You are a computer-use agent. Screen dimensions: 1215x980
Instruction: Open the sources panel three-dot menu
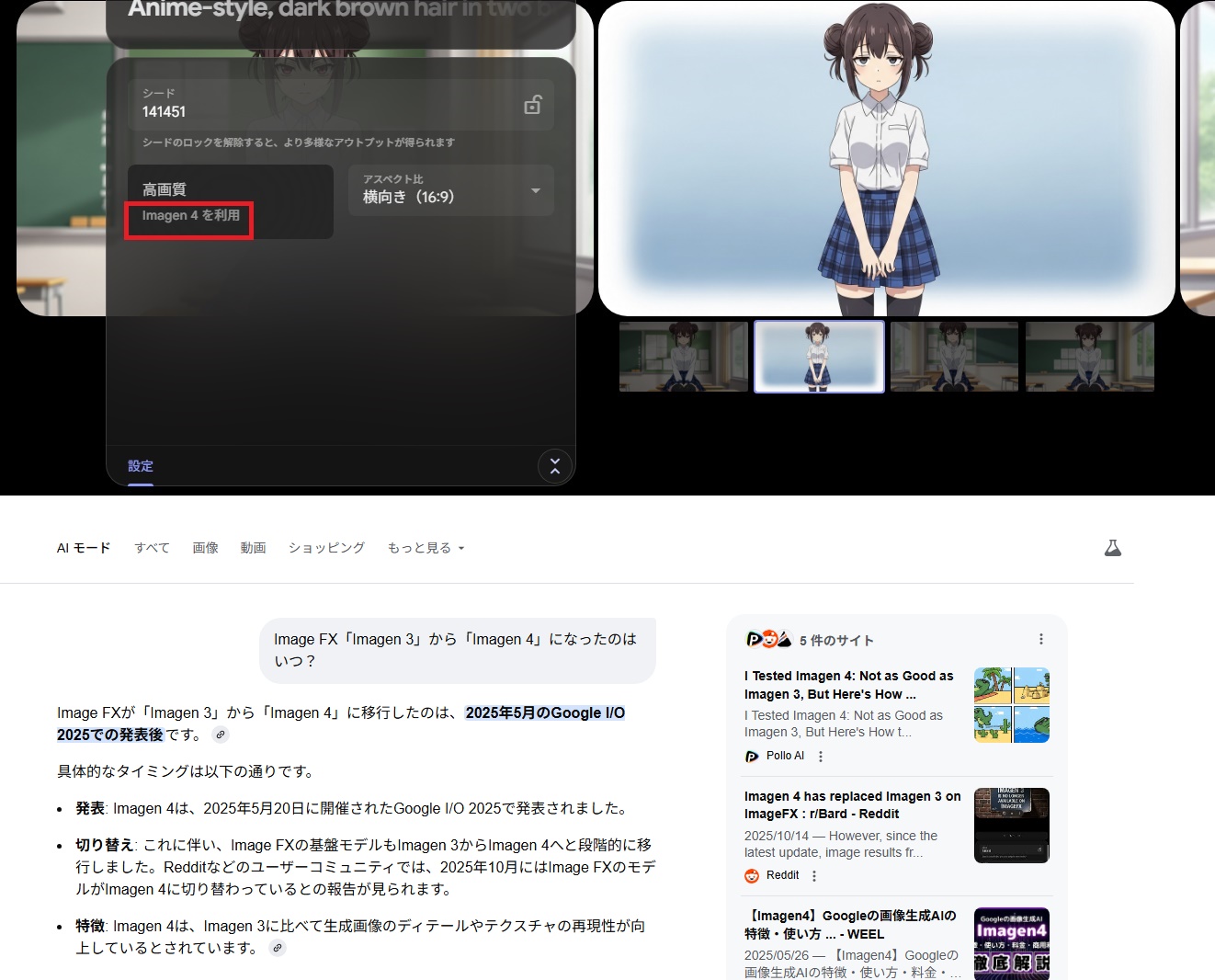click(x=1040, y=639)
